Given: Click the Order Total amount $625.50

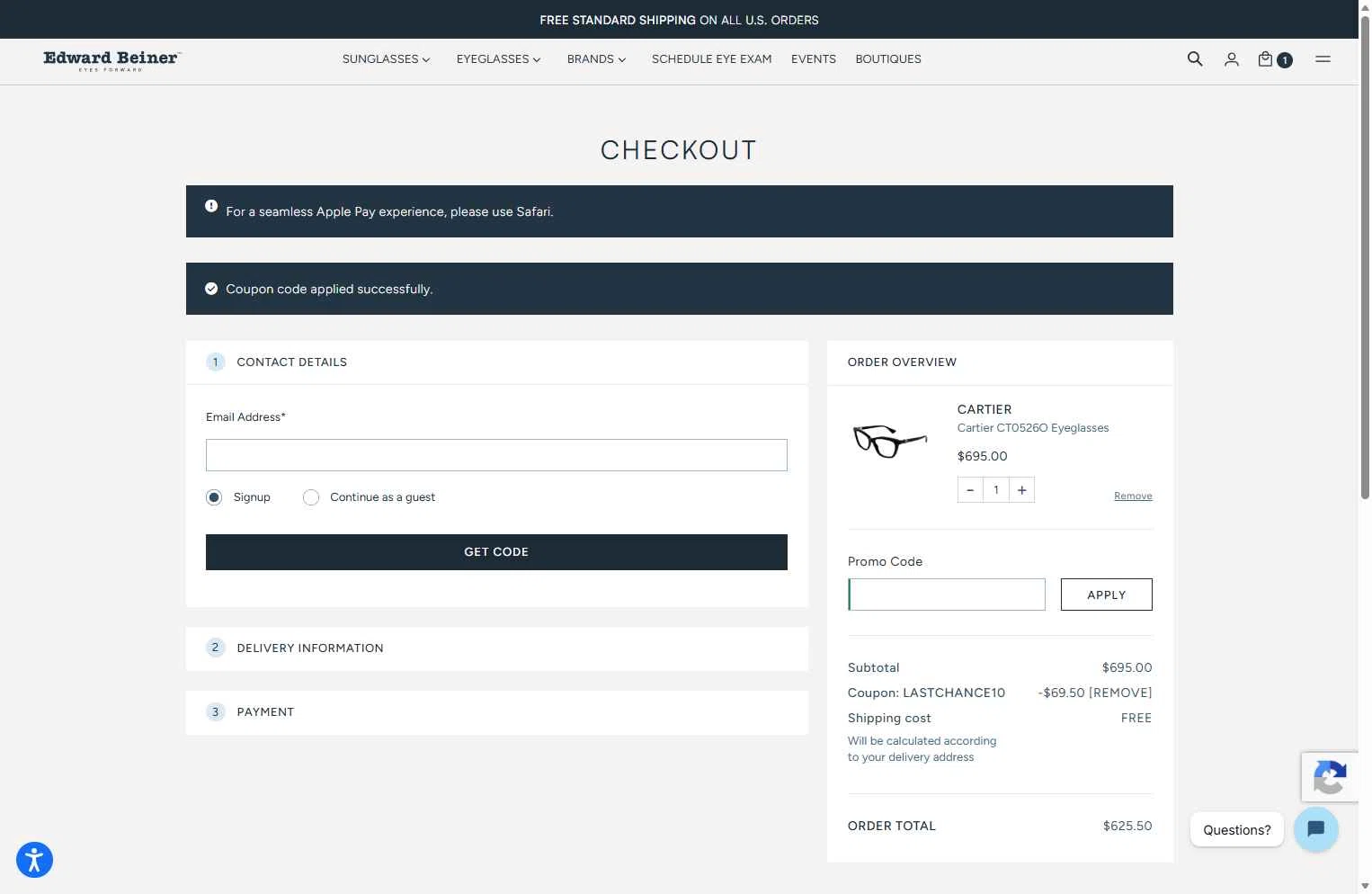Looking at the screenshot, I should coord(1127,826).
